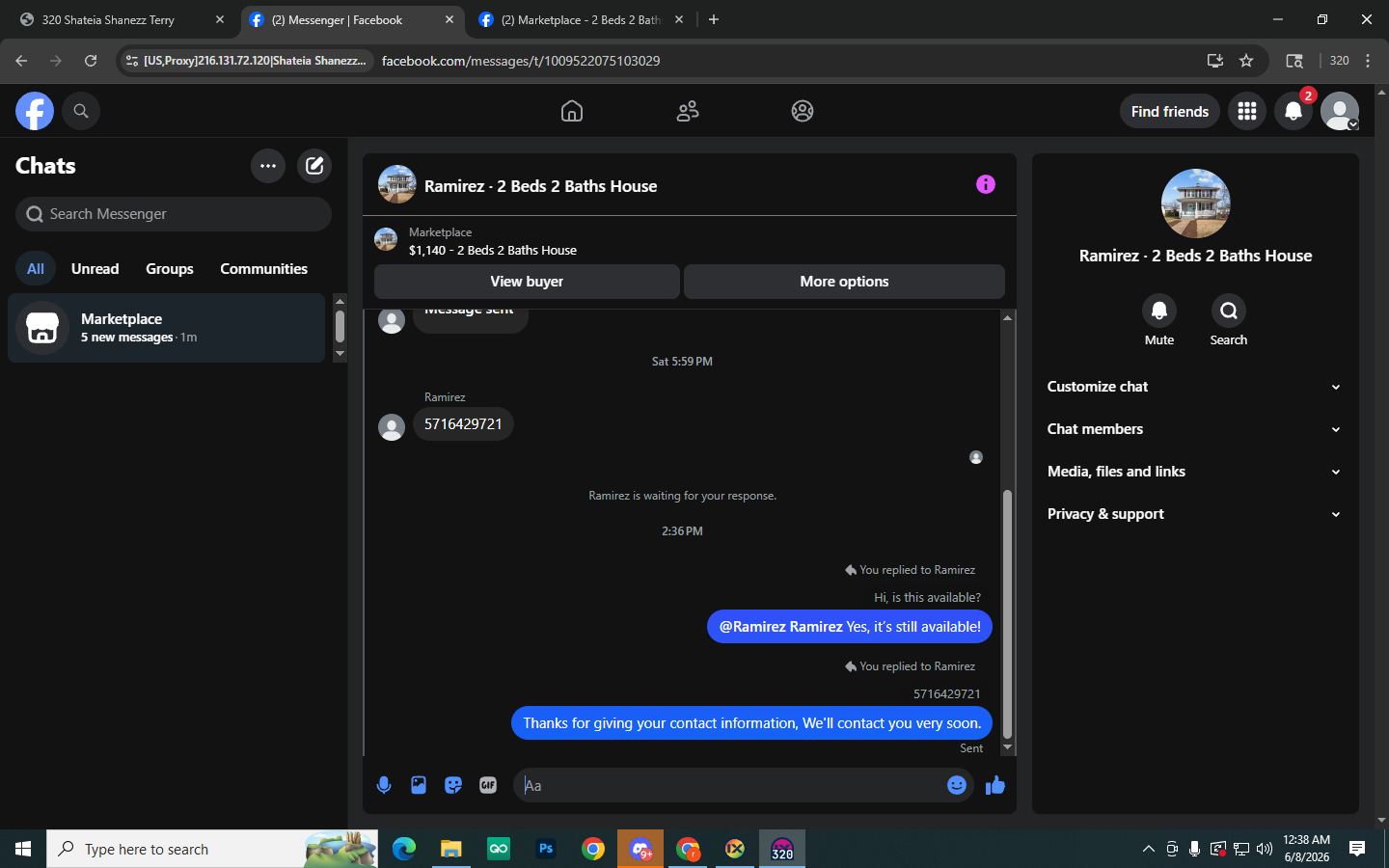Start a new message with compose icon
1389x868 pixels.
314,165
